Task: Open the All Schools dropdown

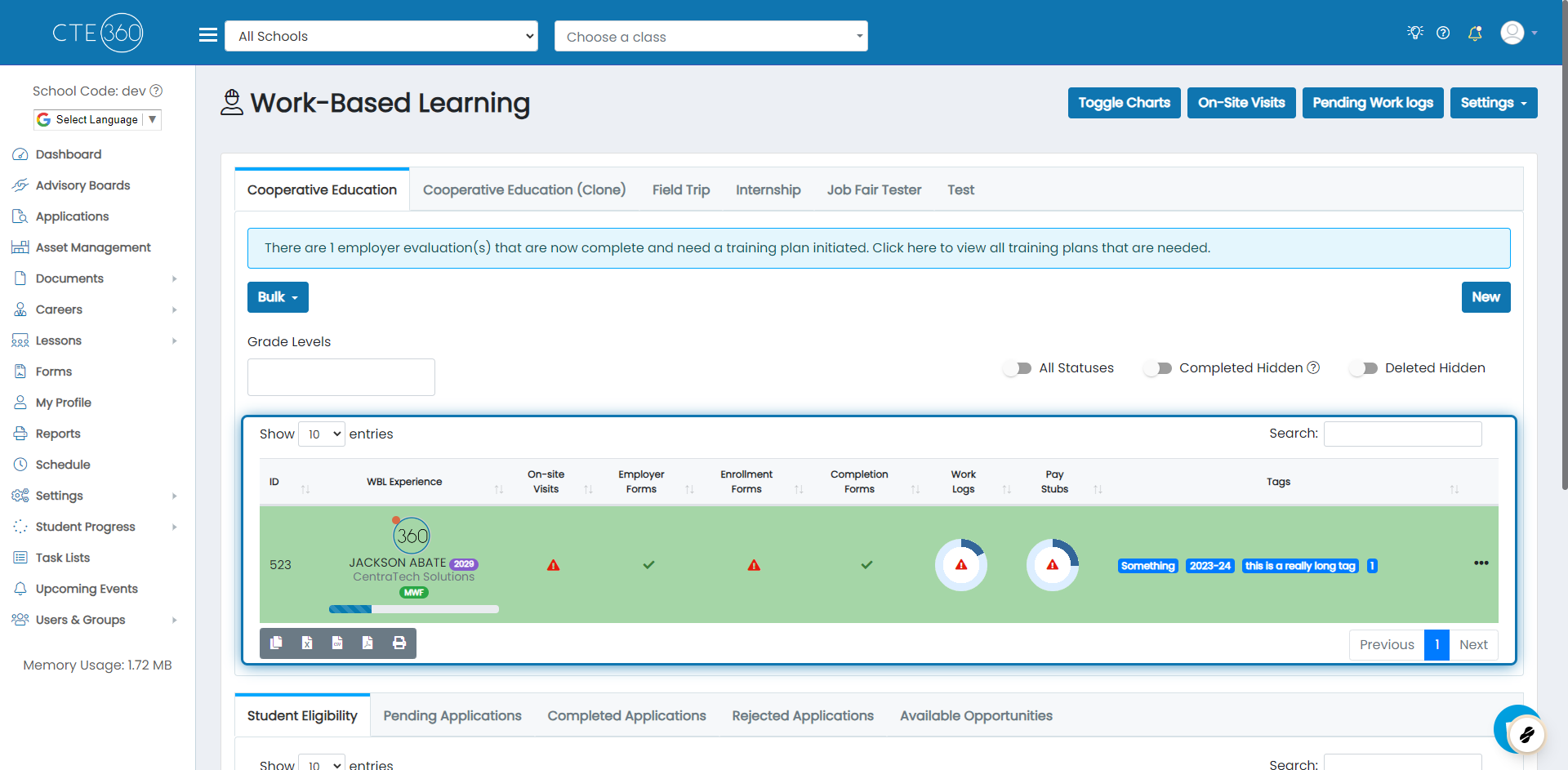Action: 381,36
